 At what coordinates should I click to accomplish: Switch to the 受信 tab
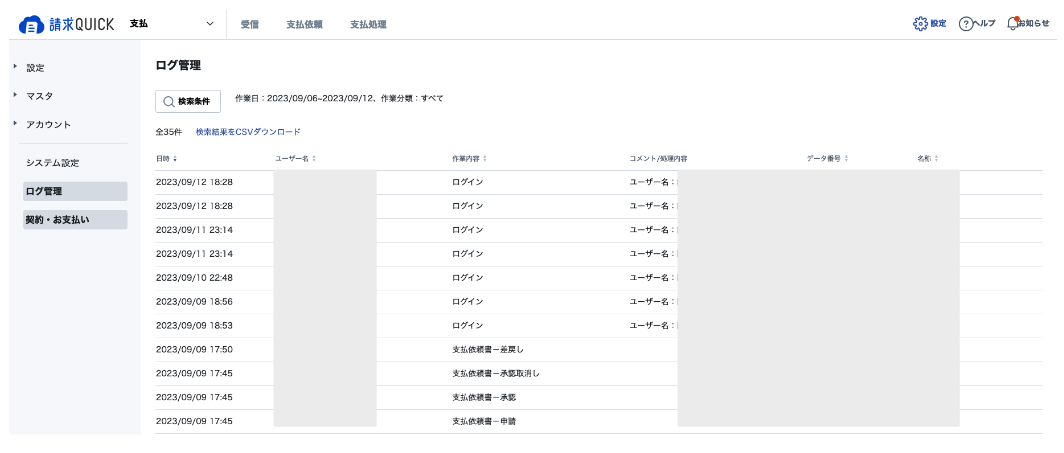pos(250,24)
